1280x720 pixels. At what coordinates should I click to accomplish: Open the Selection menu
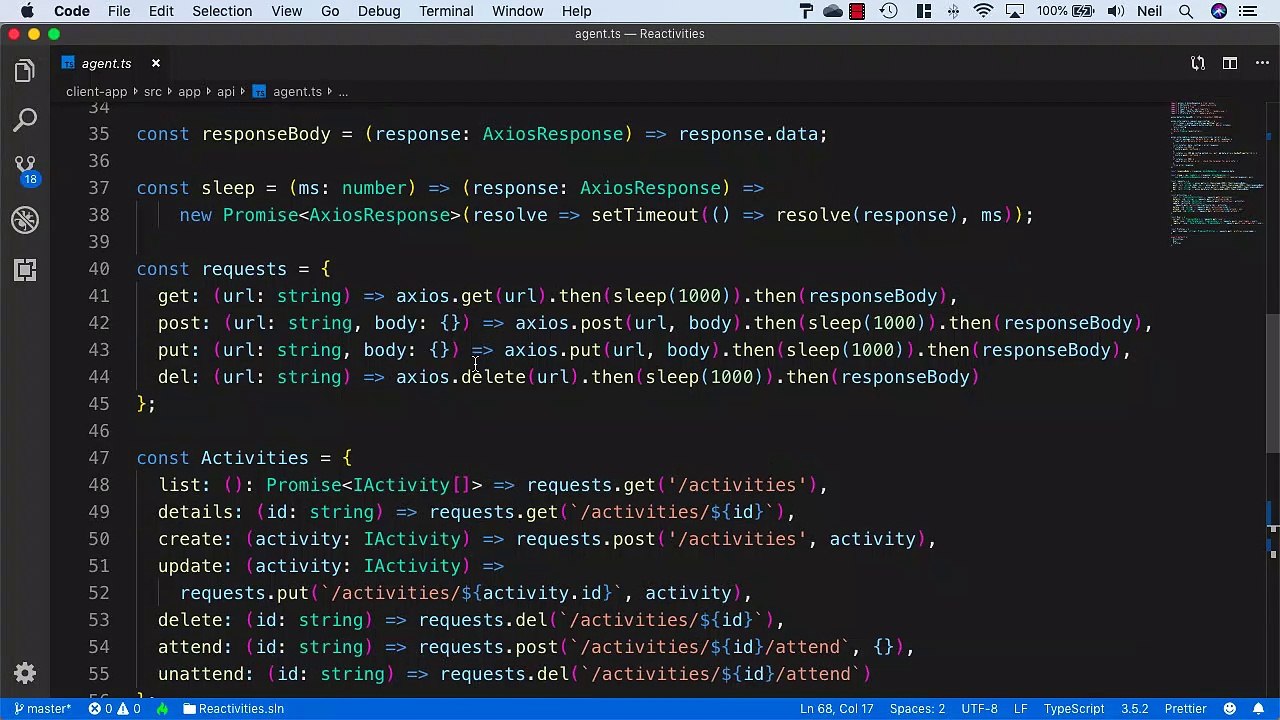(222, 11)
